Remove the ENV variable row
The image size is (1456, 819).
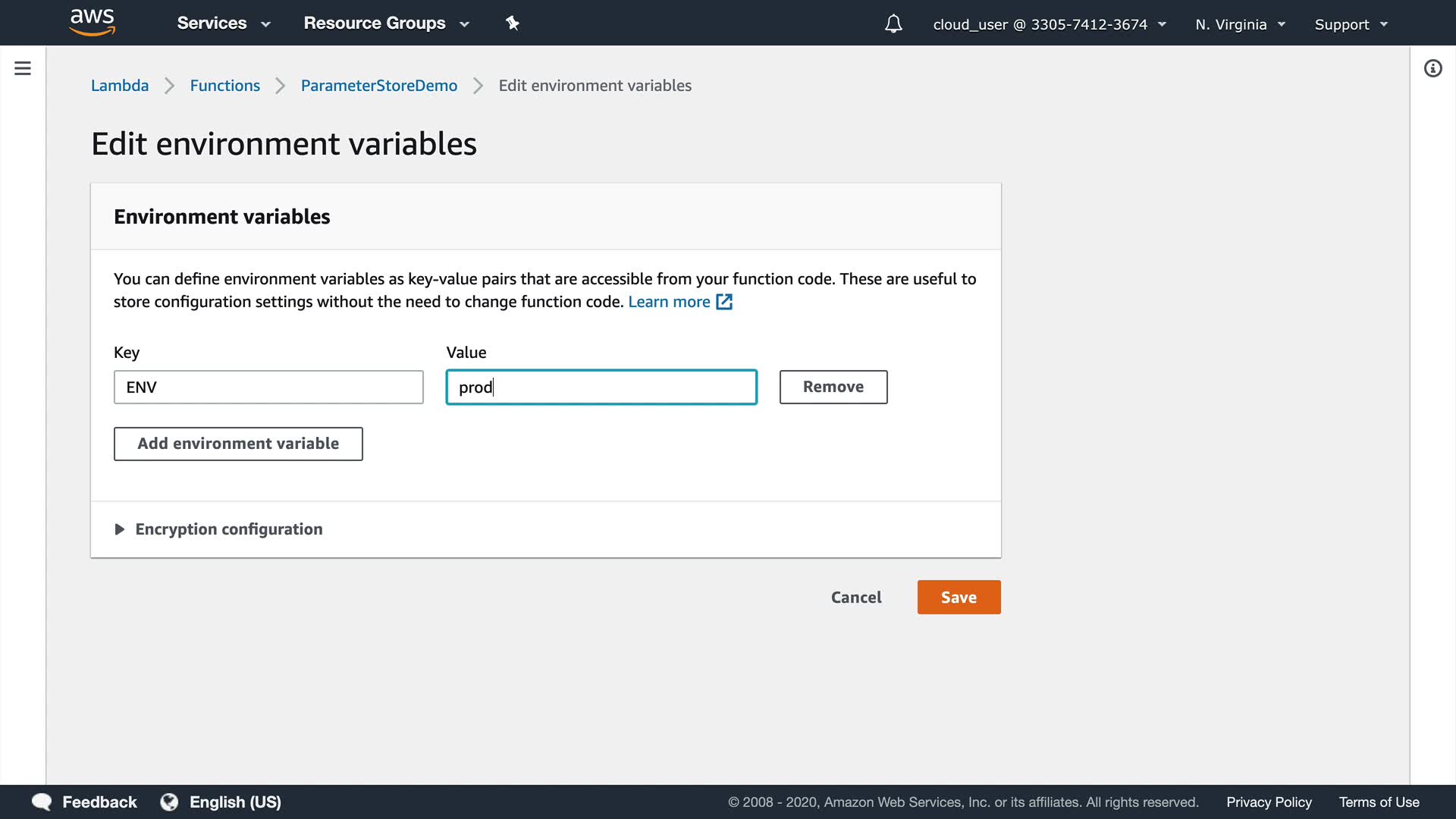833,387
